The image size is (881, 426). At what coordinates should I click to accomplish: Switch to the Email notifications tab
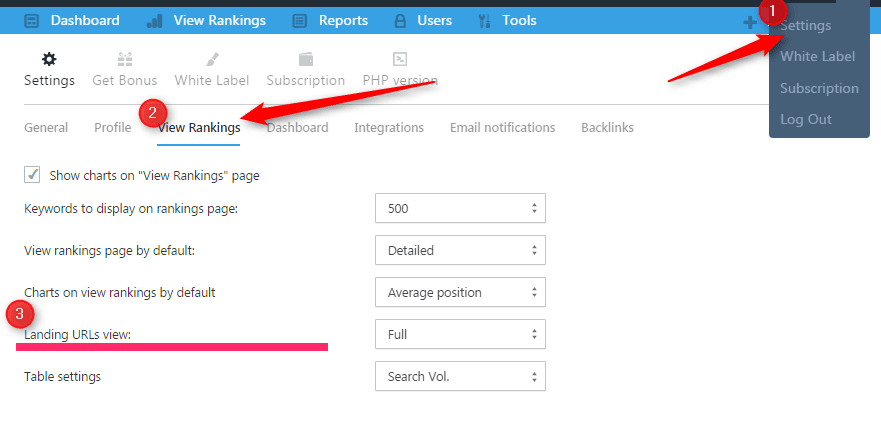[x=502, y=128]
